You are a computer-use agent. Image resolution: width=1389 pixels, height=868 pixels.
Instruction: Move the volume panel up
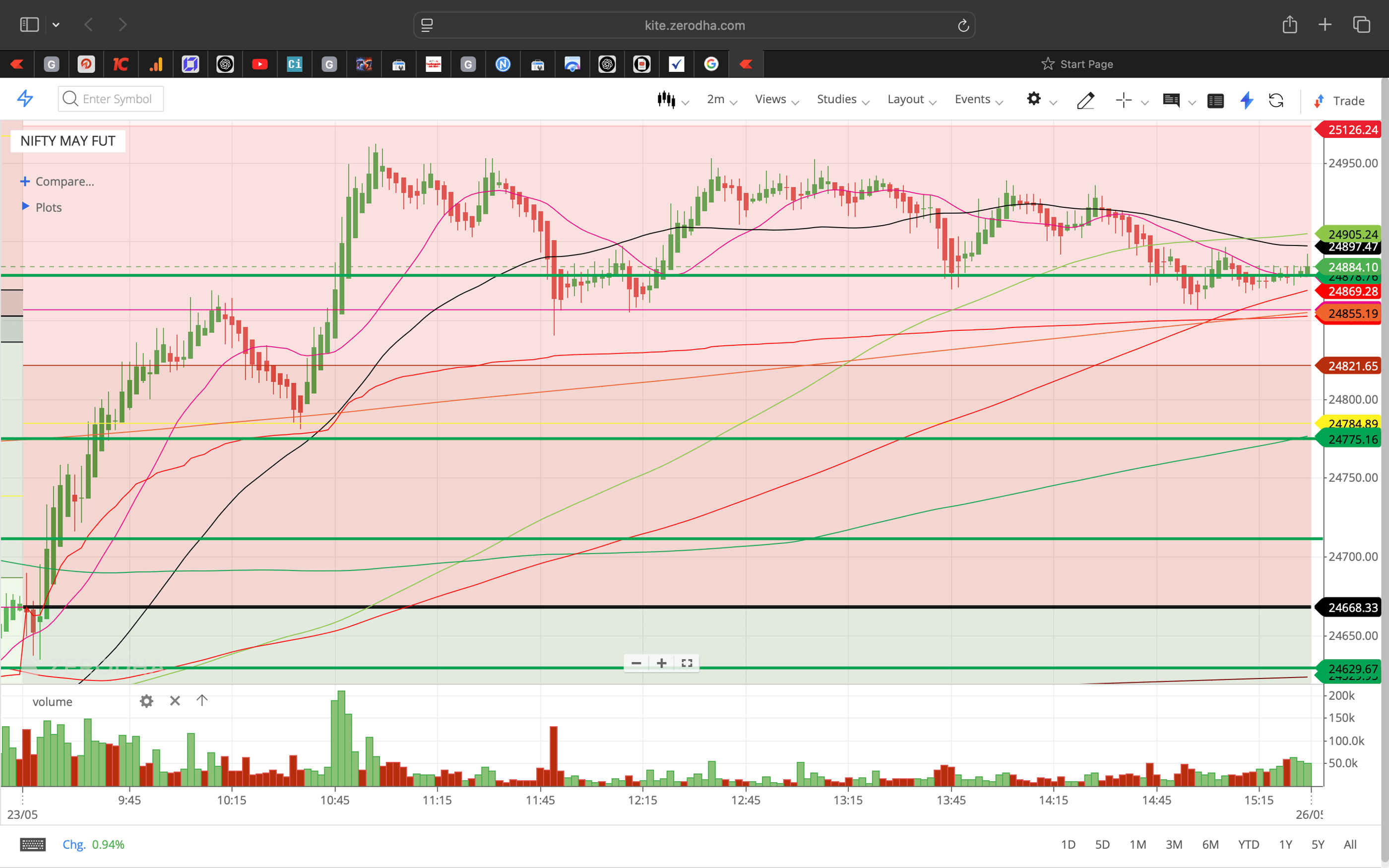(x=202, y=700)
